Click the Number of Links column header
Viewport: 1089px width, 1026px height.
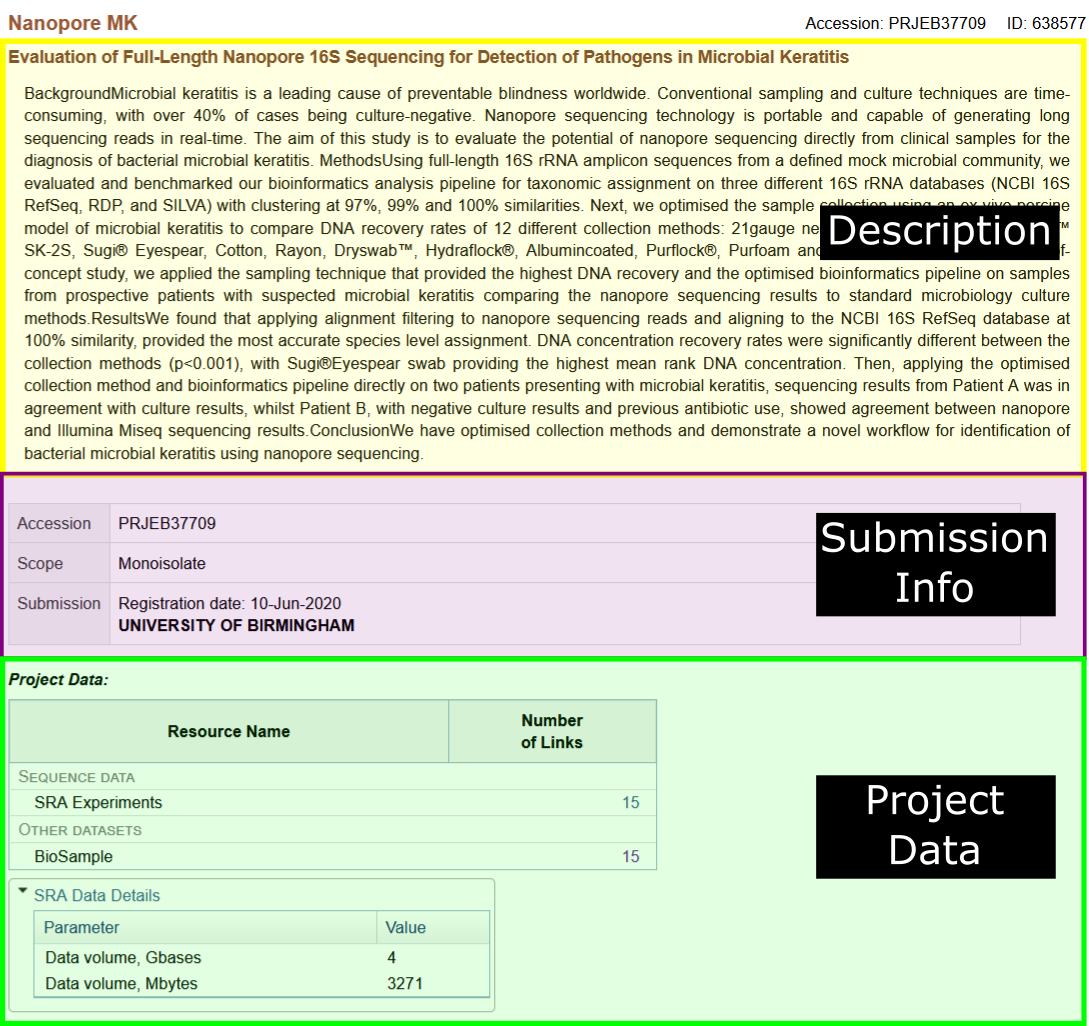pos(552,731)
